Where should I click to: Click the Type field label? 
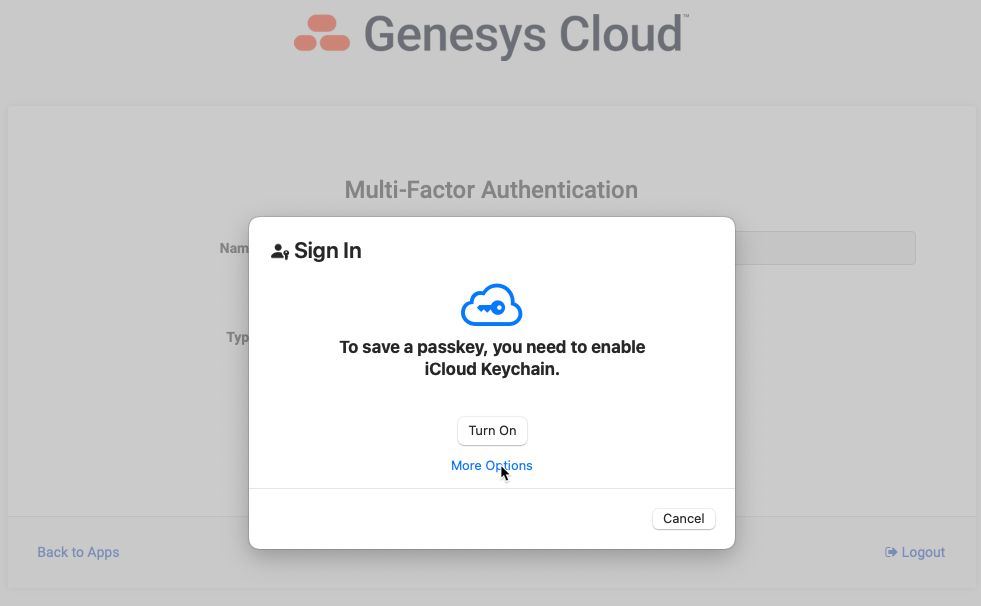coord(239,337)
